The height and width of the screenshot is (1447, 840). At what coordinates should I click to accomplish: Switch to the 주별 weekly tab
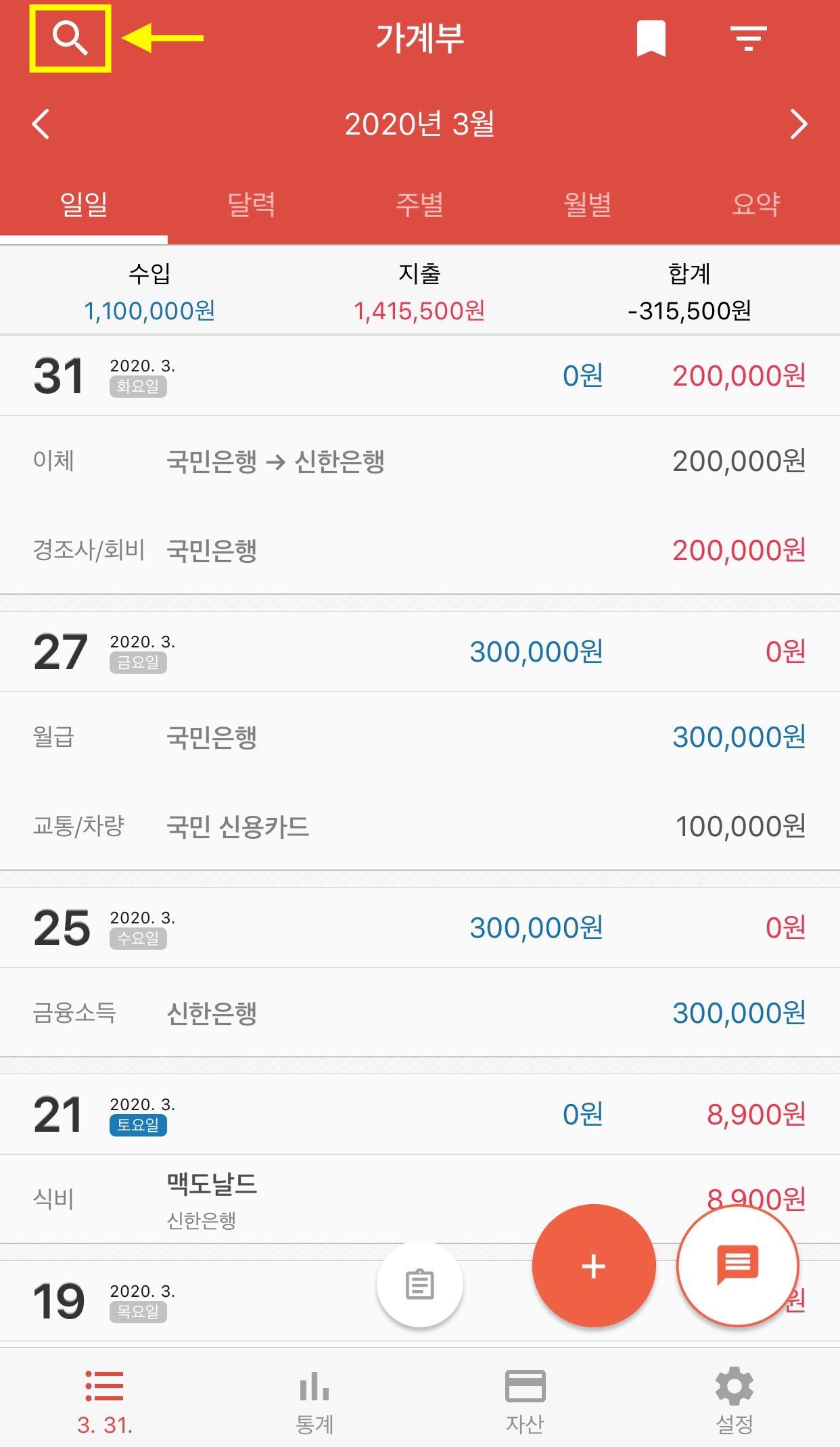(x=420, y=204)
